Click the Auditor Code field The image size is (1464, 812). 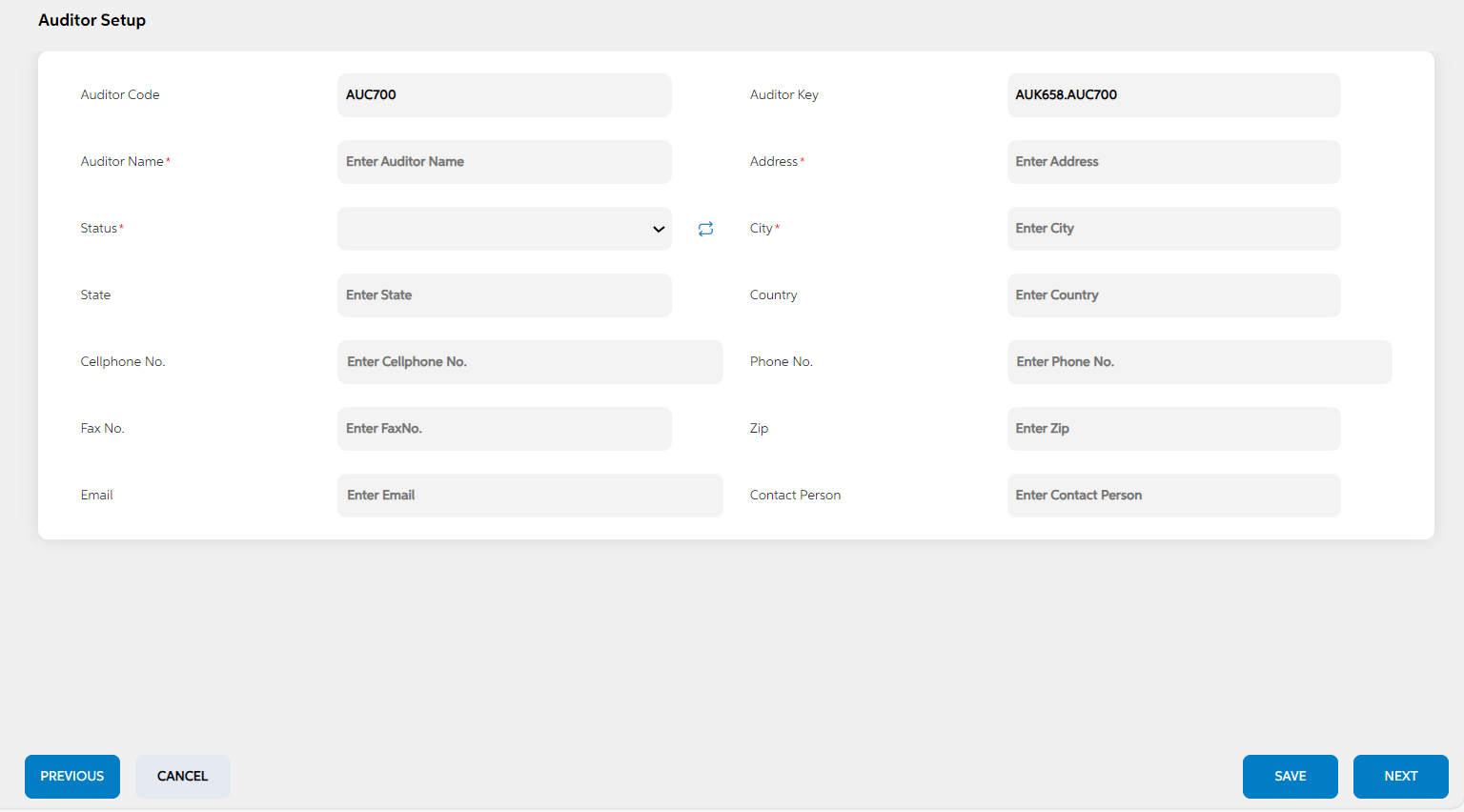coord(504,95)
